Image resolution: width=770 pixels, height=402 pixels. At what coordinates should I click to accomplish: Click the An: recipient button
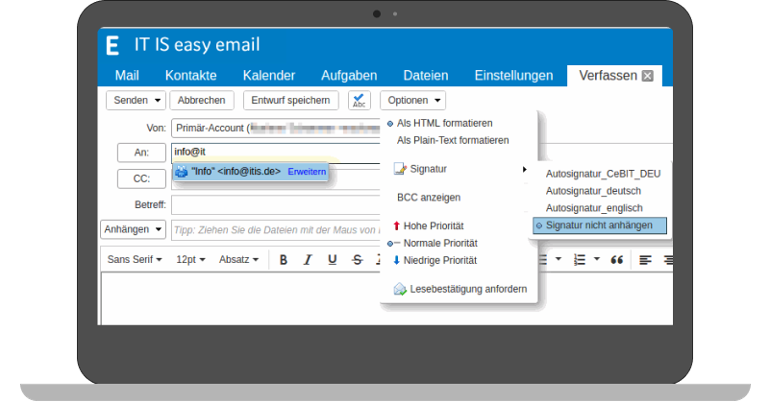point(141,153)
